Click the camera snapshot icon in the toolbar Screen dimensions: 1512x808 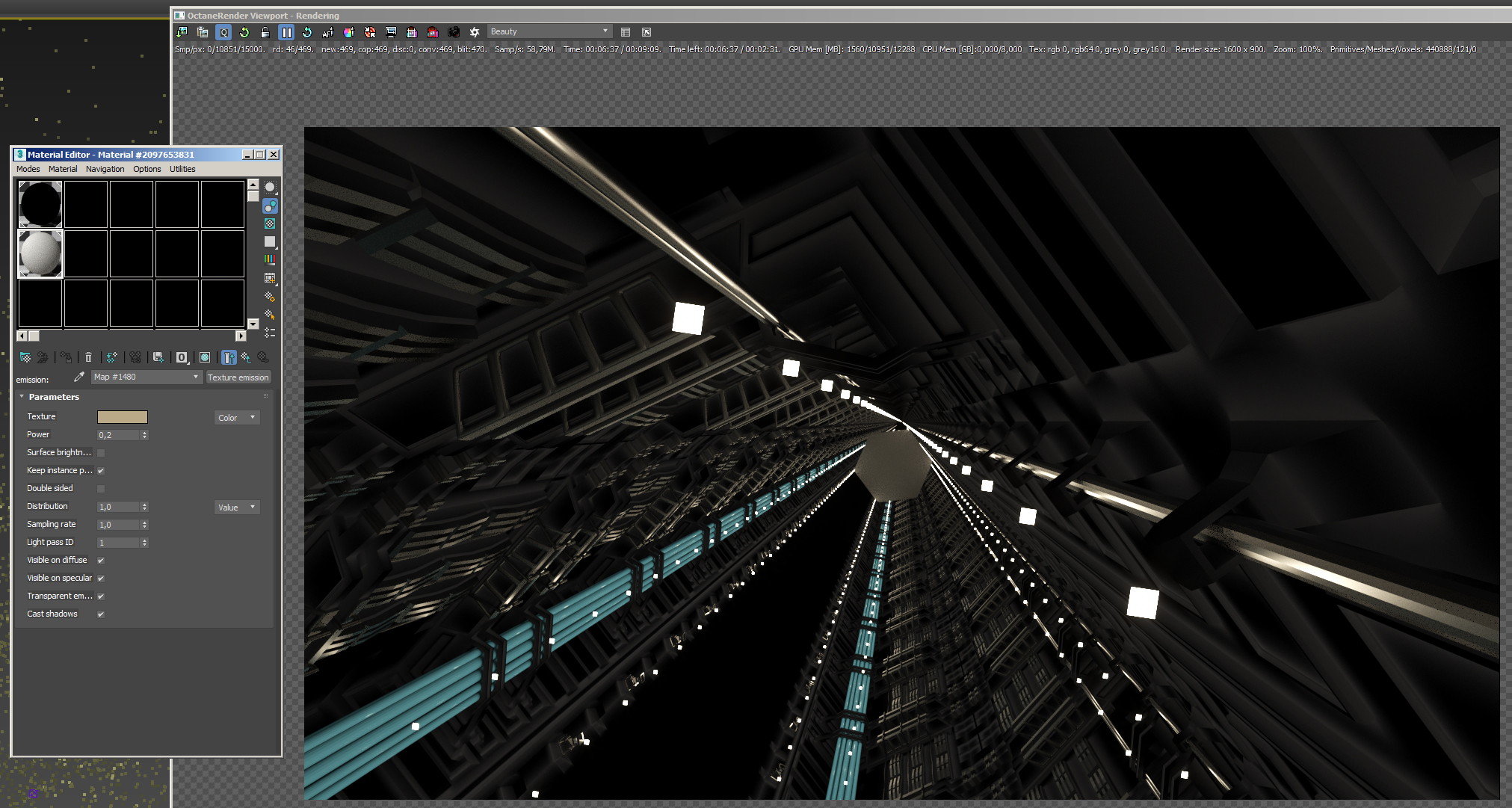click(453, 32)
